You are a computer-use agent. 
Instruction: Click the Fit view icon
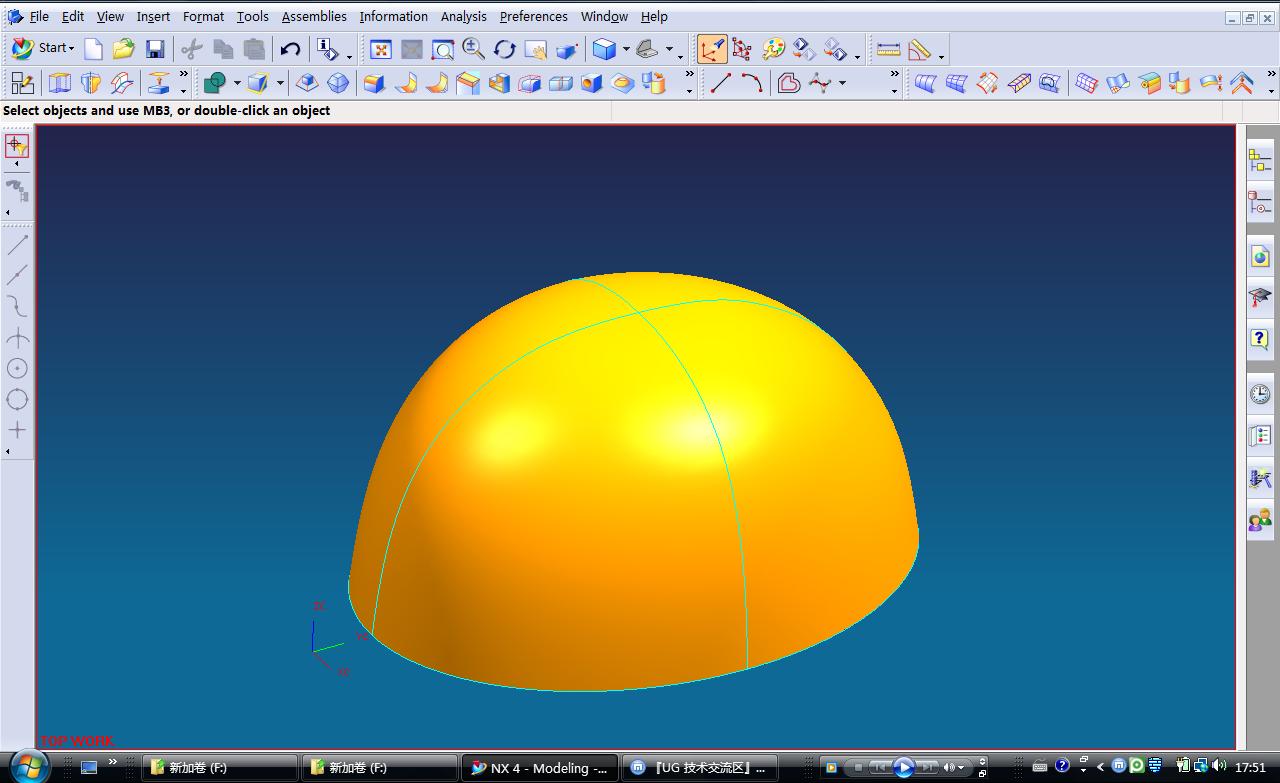click(380, 49)
